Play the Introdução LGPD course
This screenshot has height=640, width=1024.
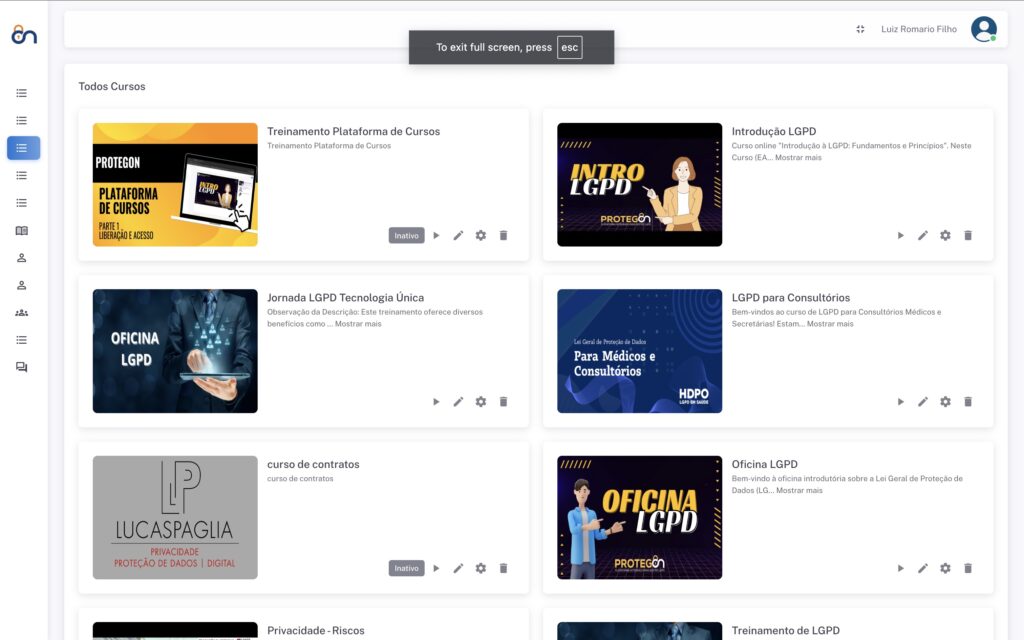(901, 235)
